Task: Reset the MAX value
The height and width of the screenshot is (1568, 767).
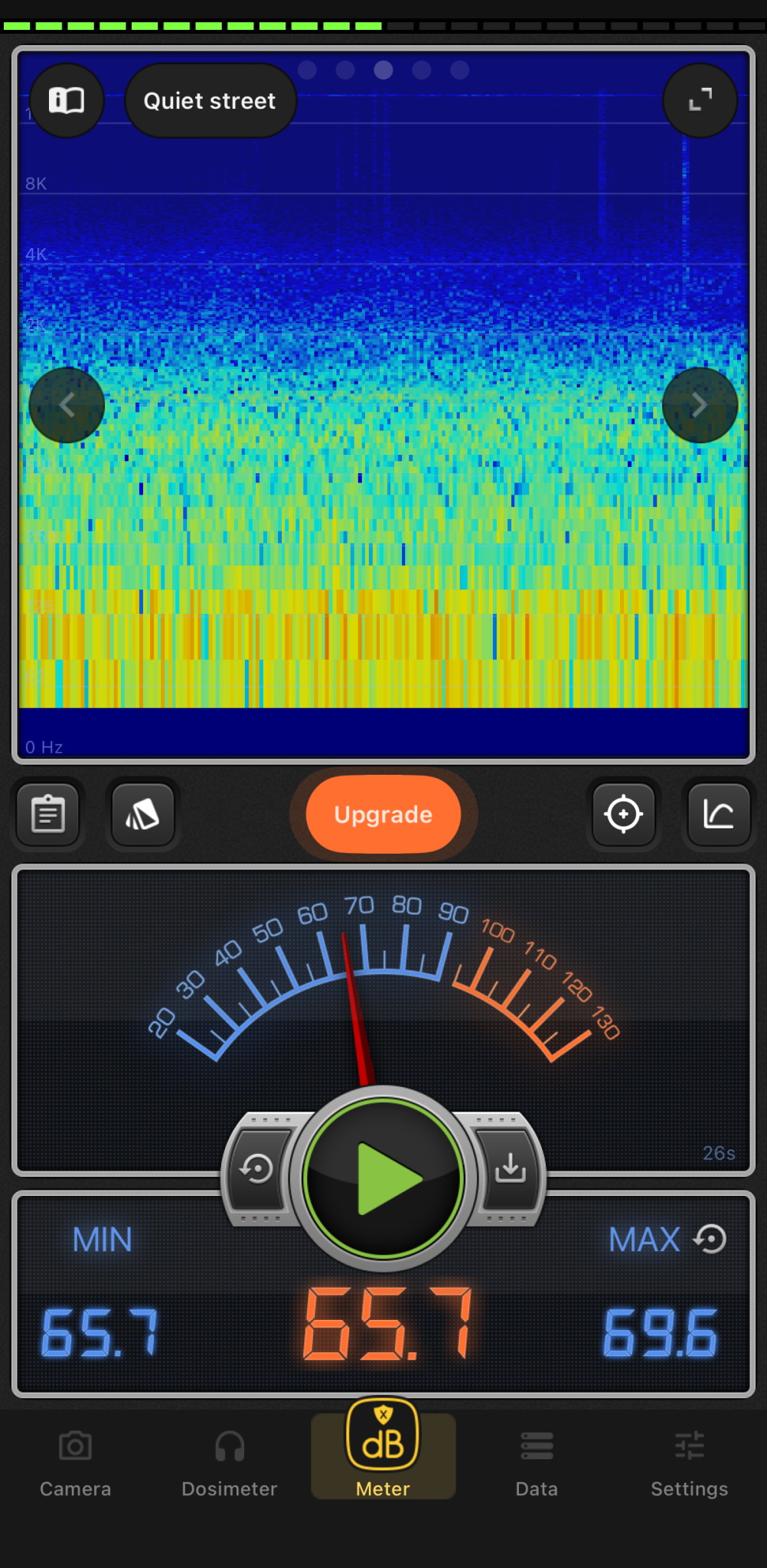Action: tap(710, 1240)
